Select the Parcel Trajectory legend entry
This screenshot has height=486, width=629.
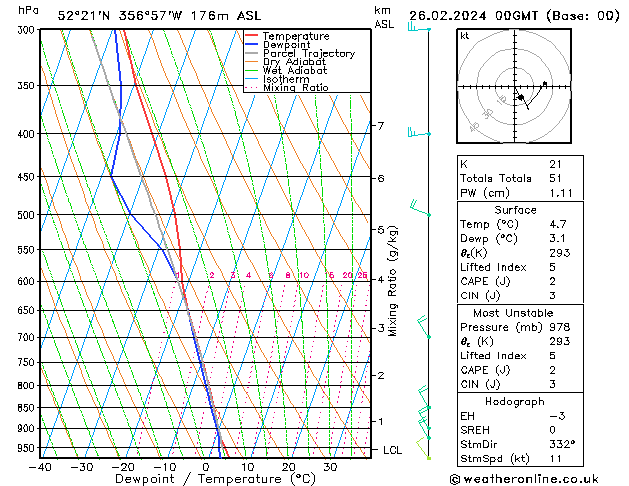tap(308, 54)
